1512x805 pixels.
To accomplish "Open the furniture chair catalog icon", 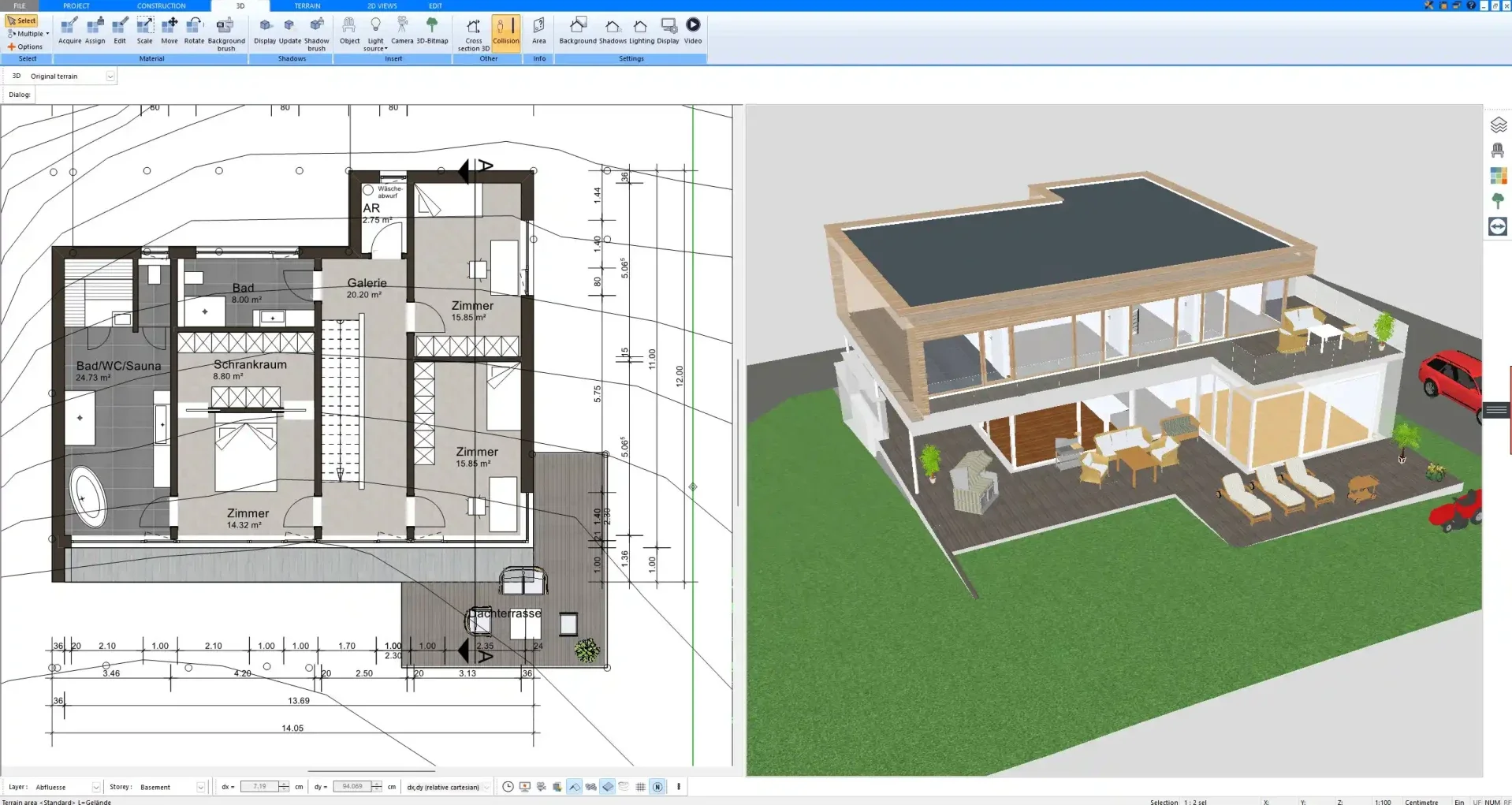I will [1498, 150].
